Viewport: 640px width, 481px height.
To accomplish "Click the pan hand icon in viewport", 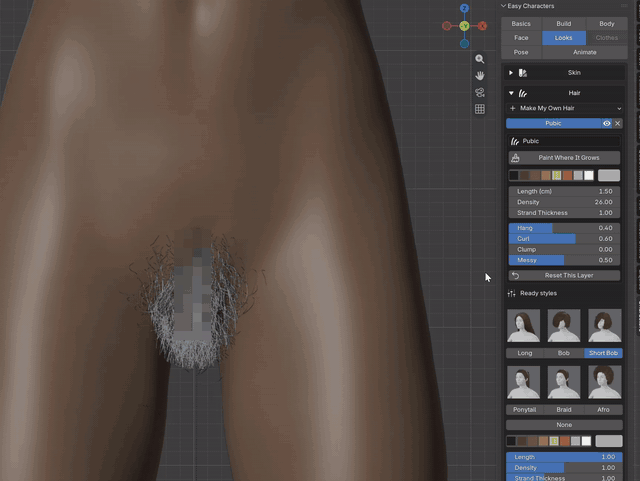I will tap(480, 76).
